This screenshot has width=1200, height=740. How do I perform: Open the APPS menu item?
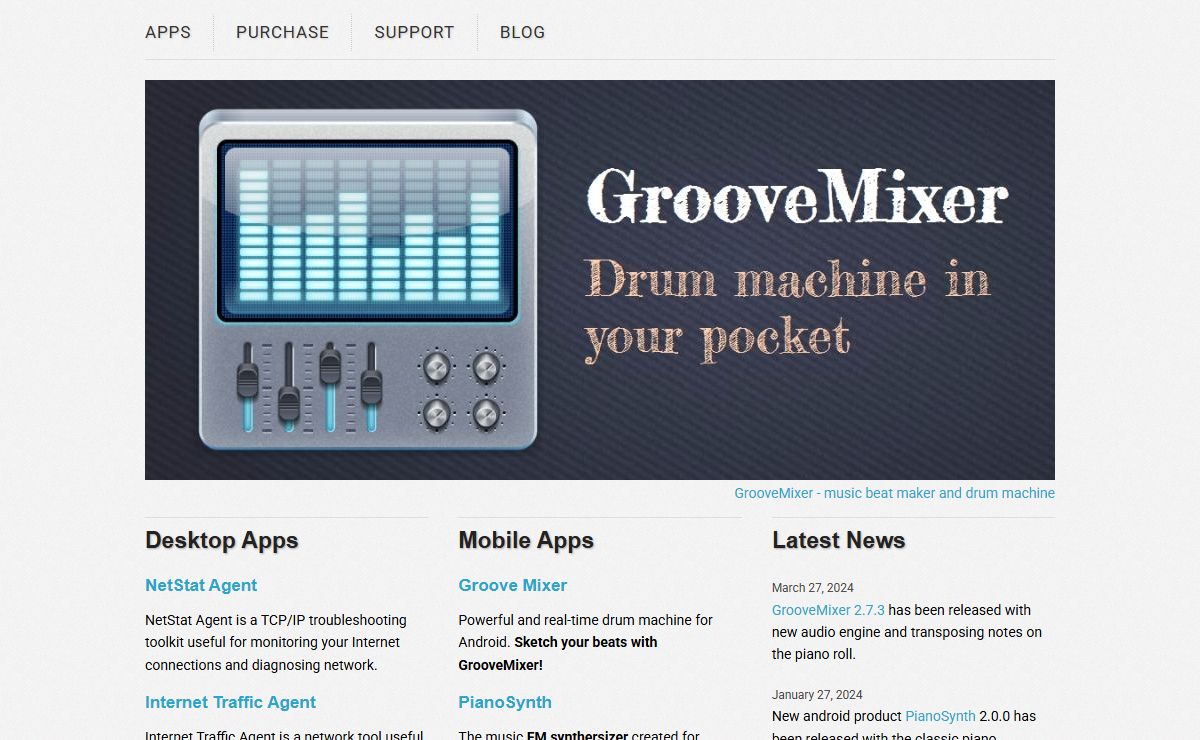(x=168, y=32)
